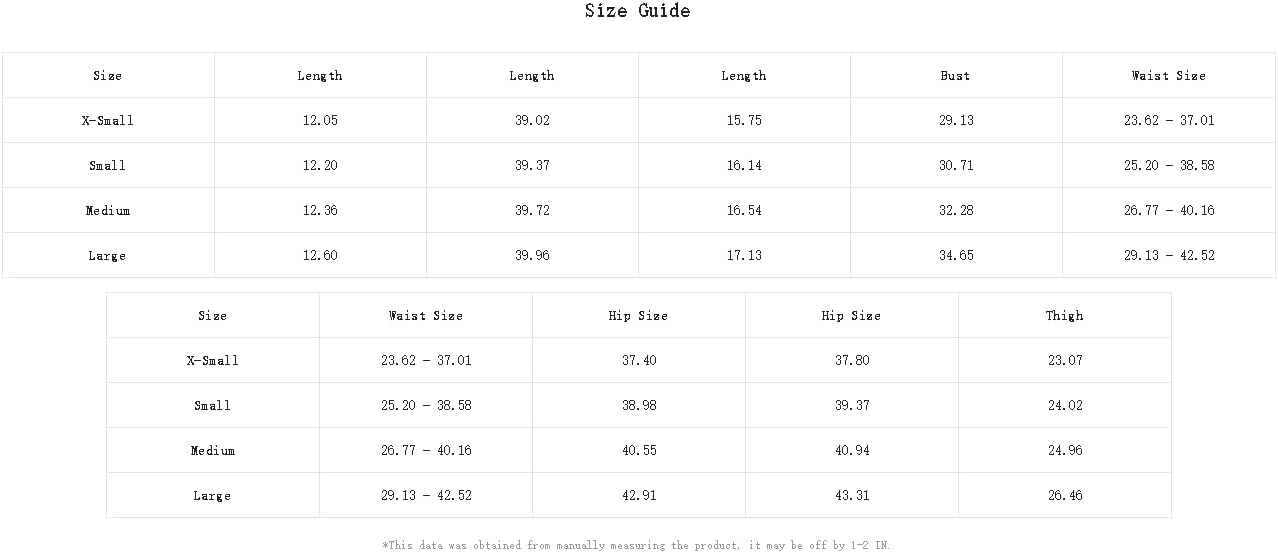Click the bust value 32.28
Viewport: 1278px width, 553px height.
click(x=955, y=210)
